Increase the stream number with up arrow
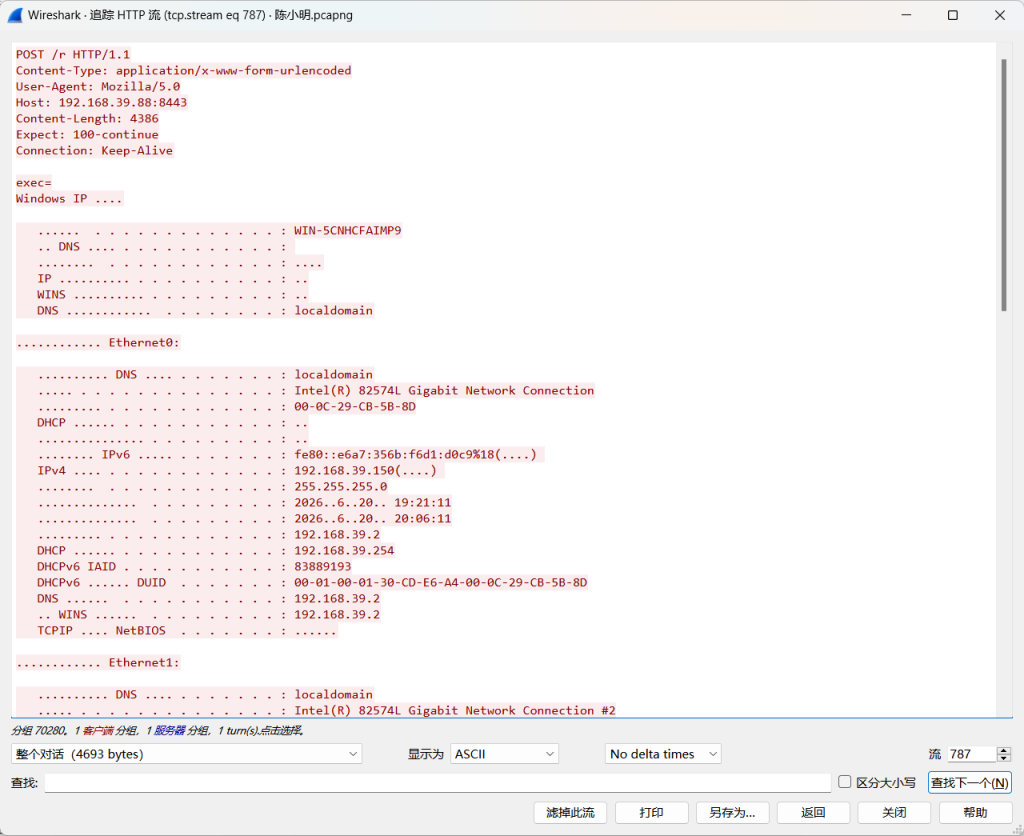 tap(1004, 750)
